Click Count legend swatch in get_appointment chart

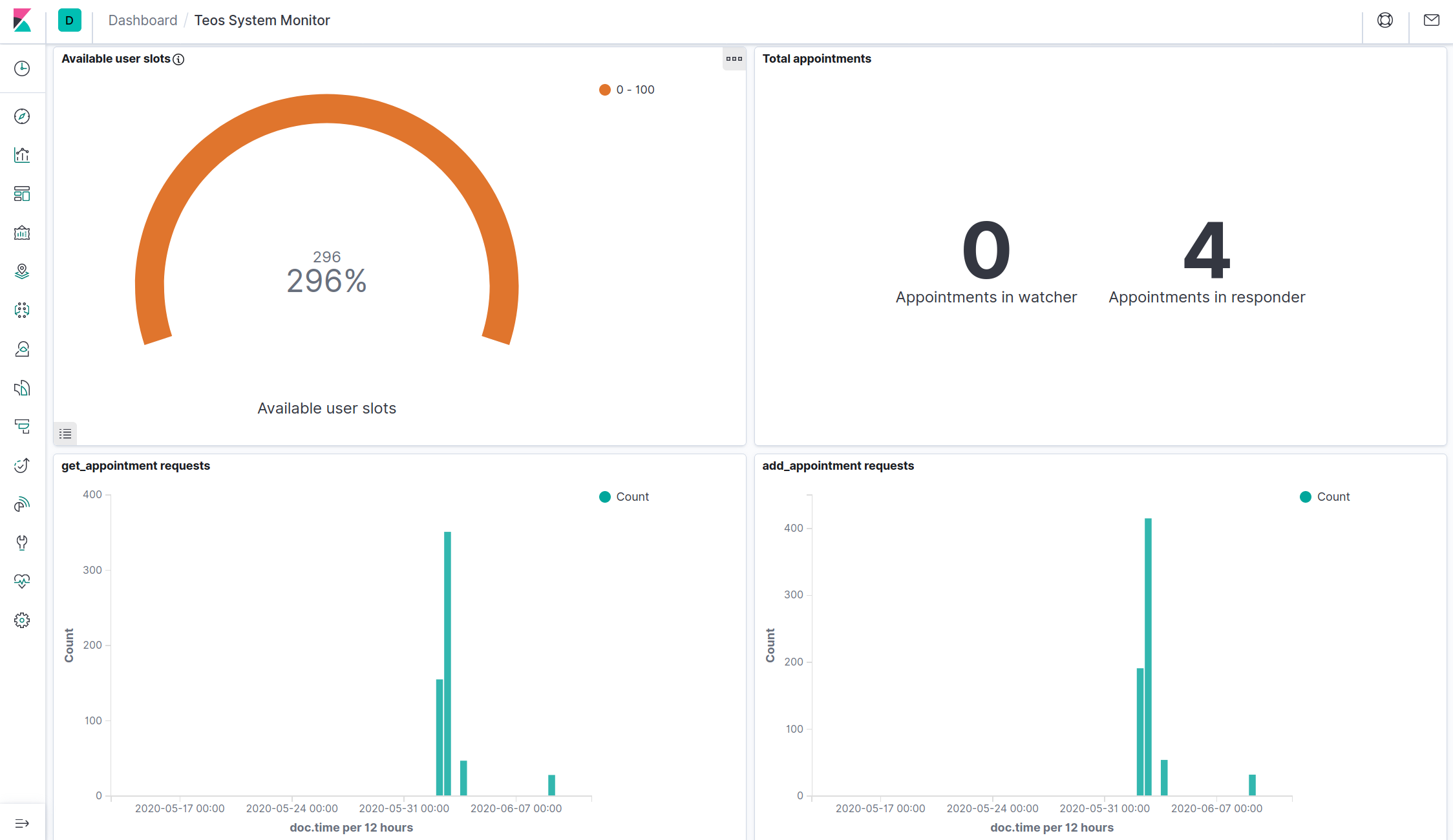pos(605,497)
